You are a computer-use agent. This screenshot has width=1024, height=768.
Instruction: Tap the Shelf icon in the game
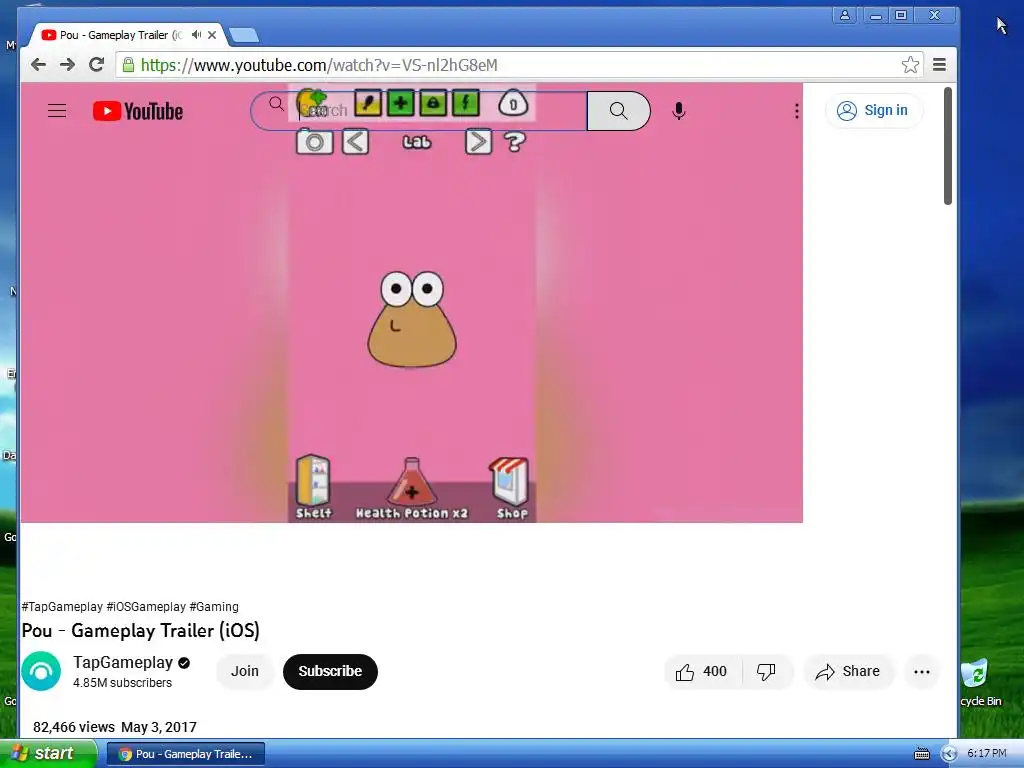pos(313,487)
